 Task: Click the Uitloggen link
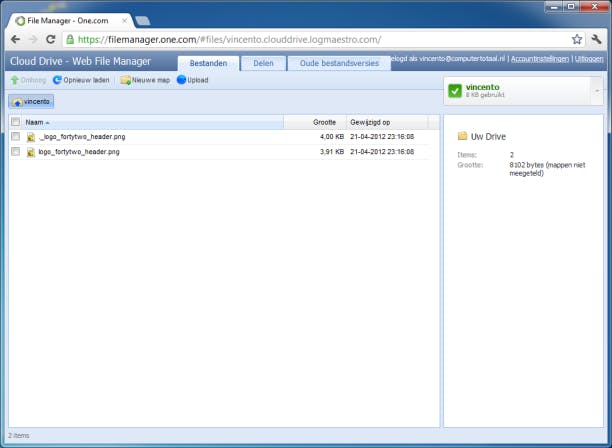[x=589, y=59]
